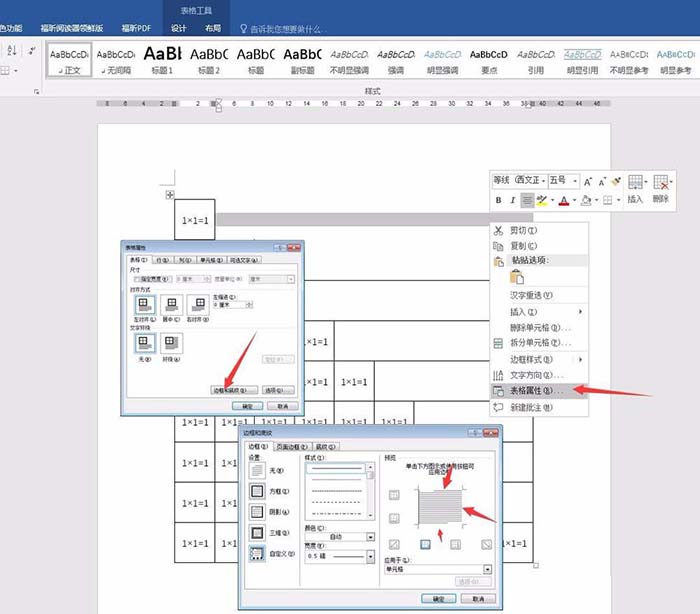Open the font size 五号 dropdown
The height and width of the screenshot is (614, 700).
coord(574,181)
